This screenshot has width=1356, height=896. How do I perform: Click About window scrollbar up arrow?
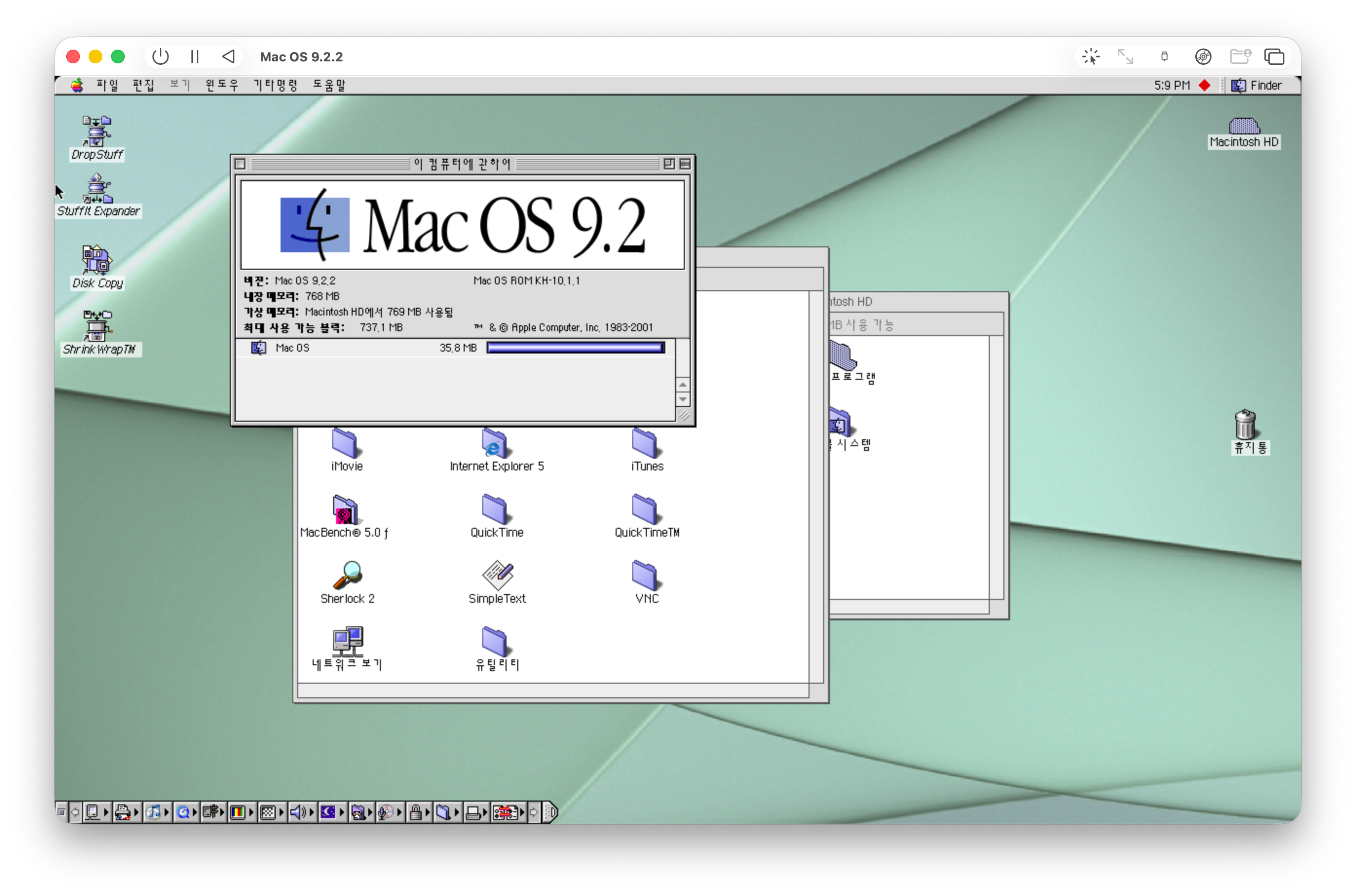coord(682,385)
